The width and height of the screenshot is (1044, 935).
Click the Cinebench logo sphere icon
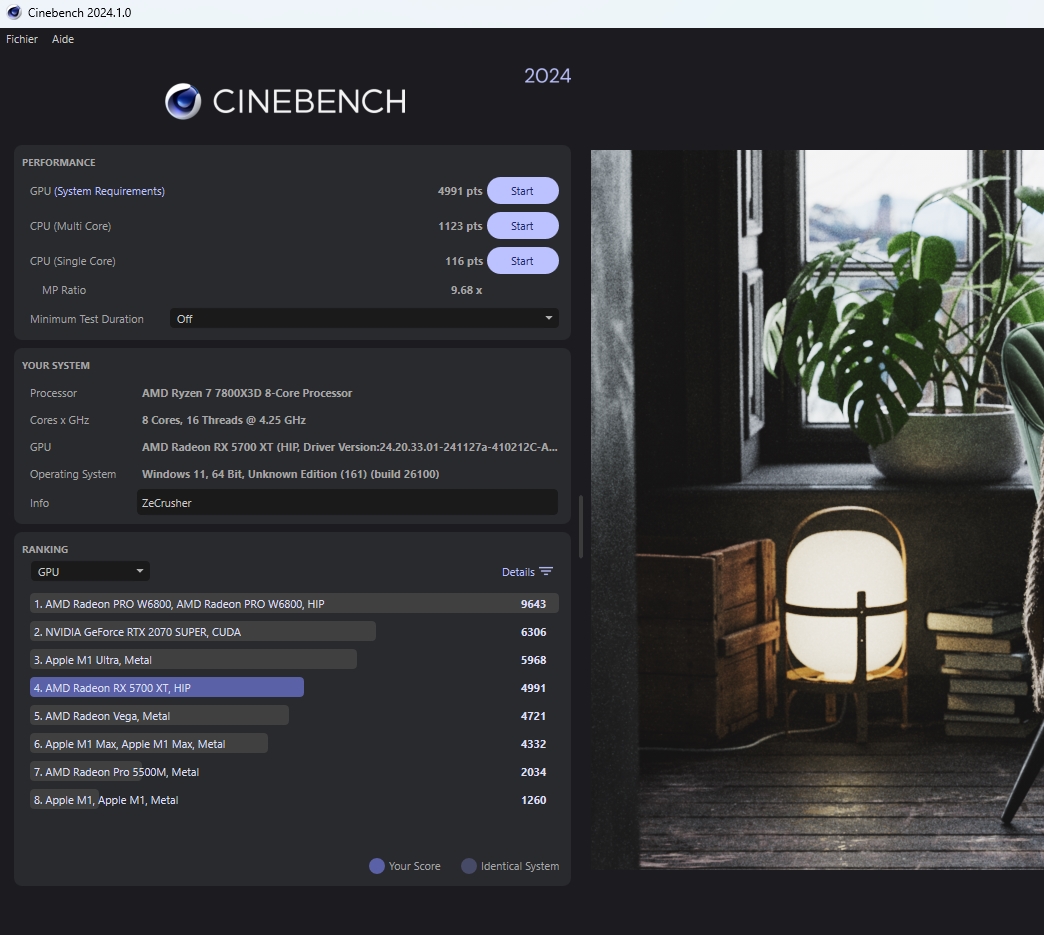point(183,101)
